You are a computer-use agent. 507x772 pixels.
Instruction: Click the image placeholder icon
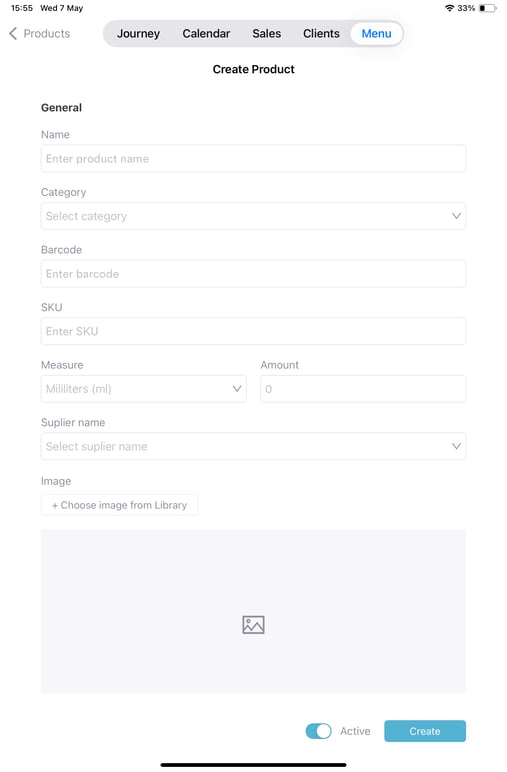pyautogui.click(x=254, y=625)
